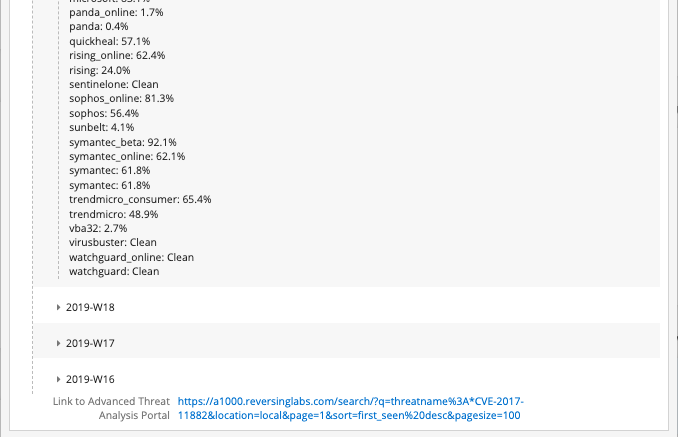This screenshot has height=437, width=678.
Task: Select the rising: 24.0% entry
Action: pos(100,71)
